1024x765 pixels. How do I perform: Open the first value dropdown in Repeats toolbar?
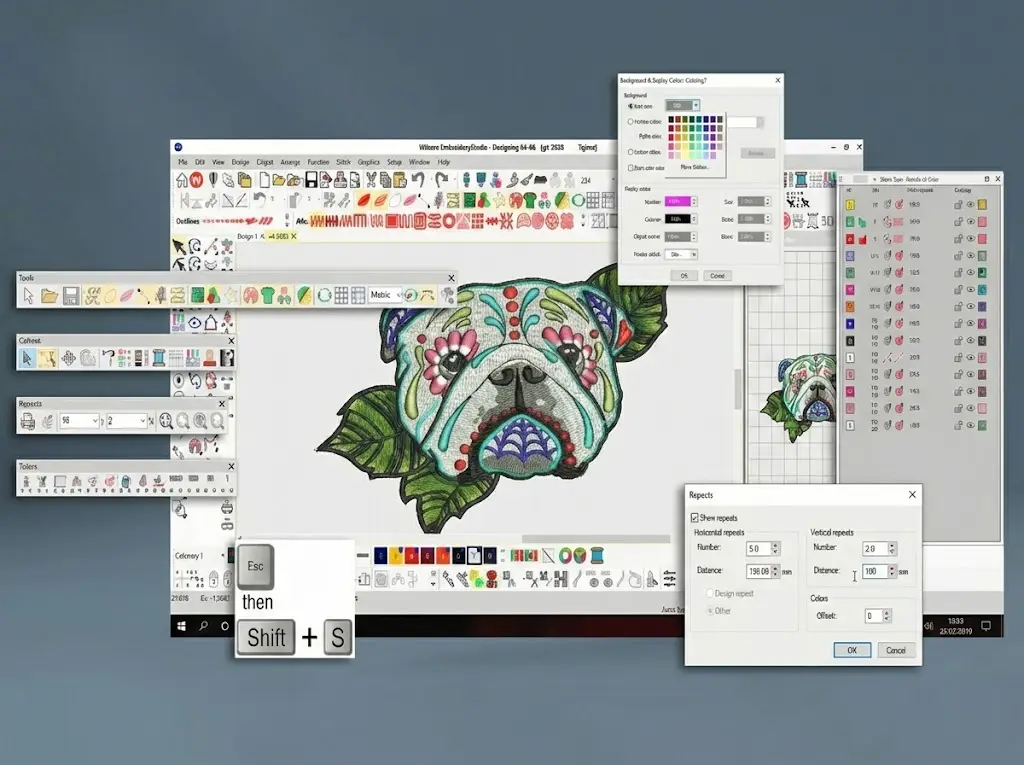pyautogui.click(x=96, y=422)
